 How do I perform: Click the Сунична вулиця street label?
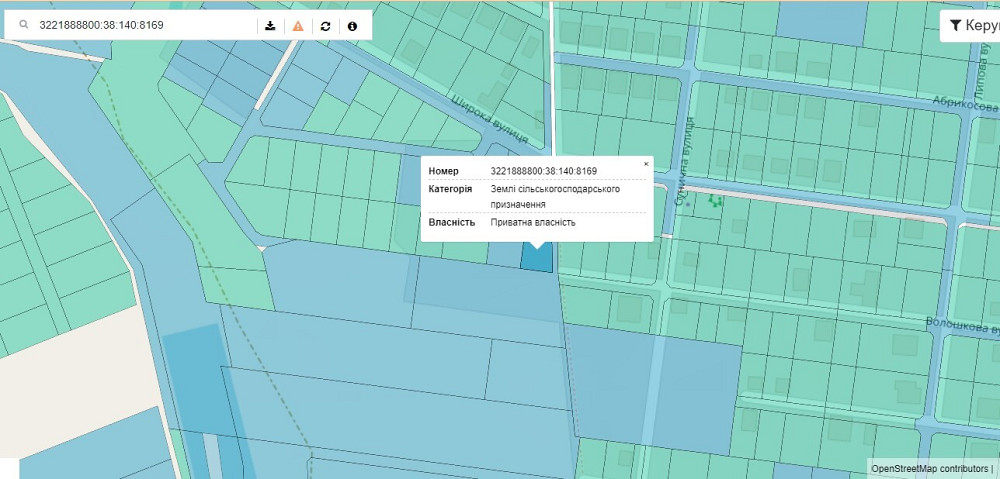[685, 162]
